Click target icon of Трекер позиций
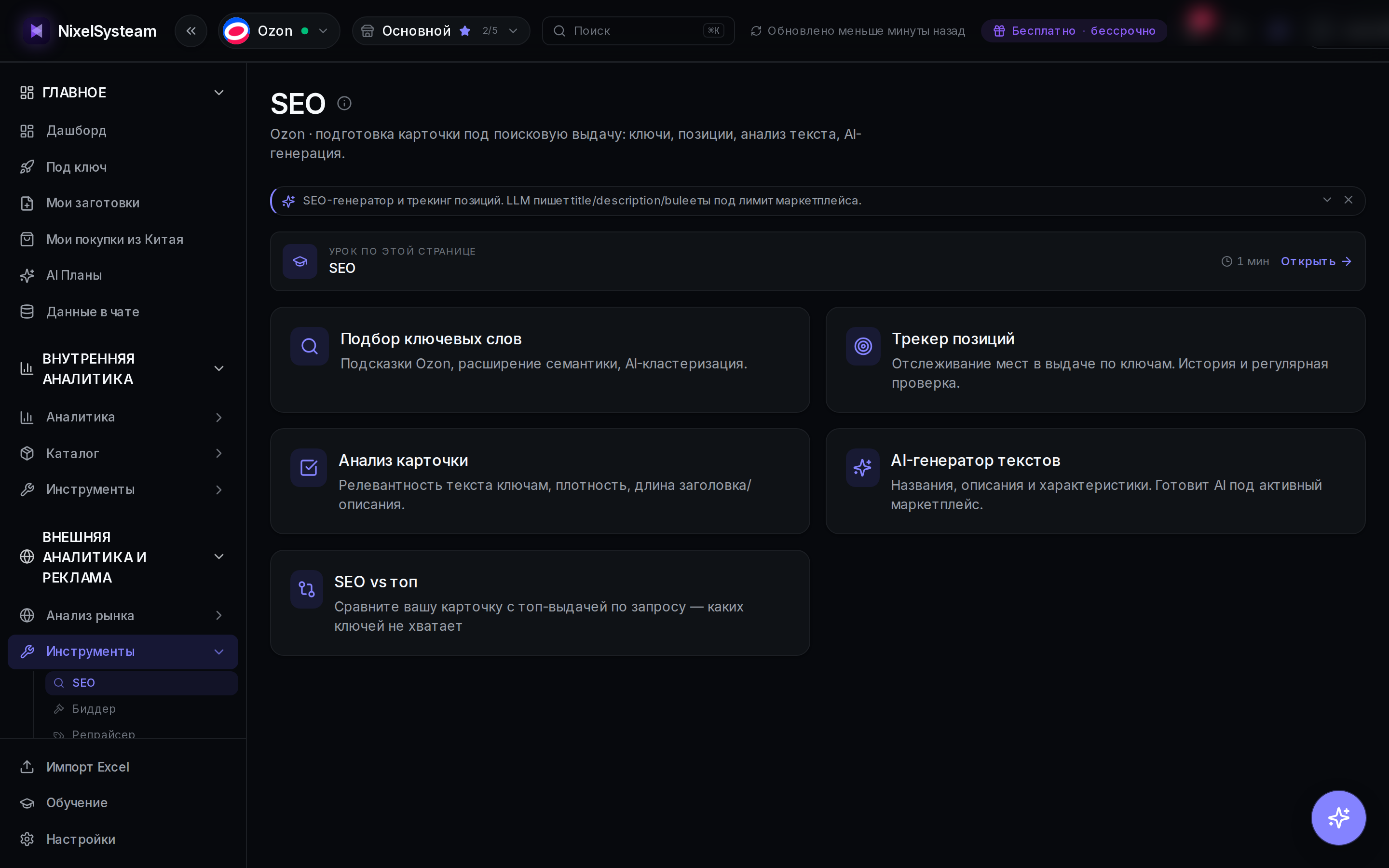 [x=863, y=346]
